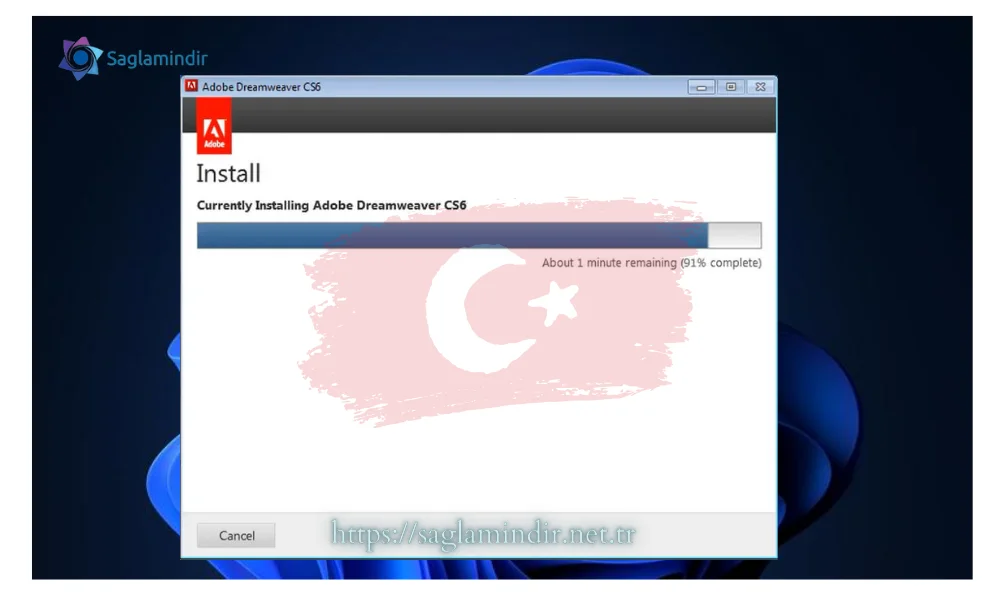Click the Adobe logo badge in the installer
Viewport: 1000px width, 600px height.
pyautogui.click(x=214, y=127)
